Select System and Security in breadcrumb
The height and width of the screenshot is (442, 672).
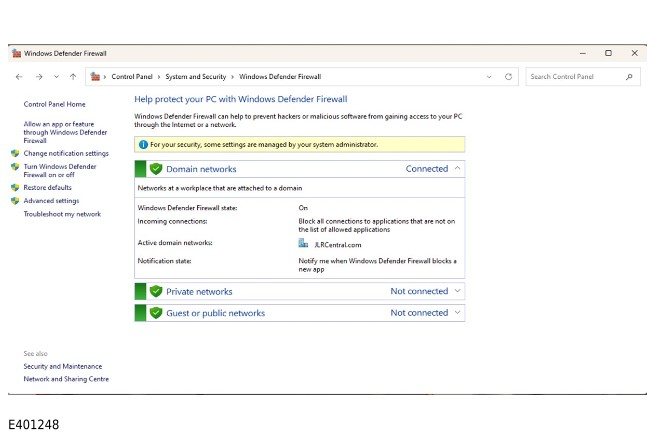[196, 76]
